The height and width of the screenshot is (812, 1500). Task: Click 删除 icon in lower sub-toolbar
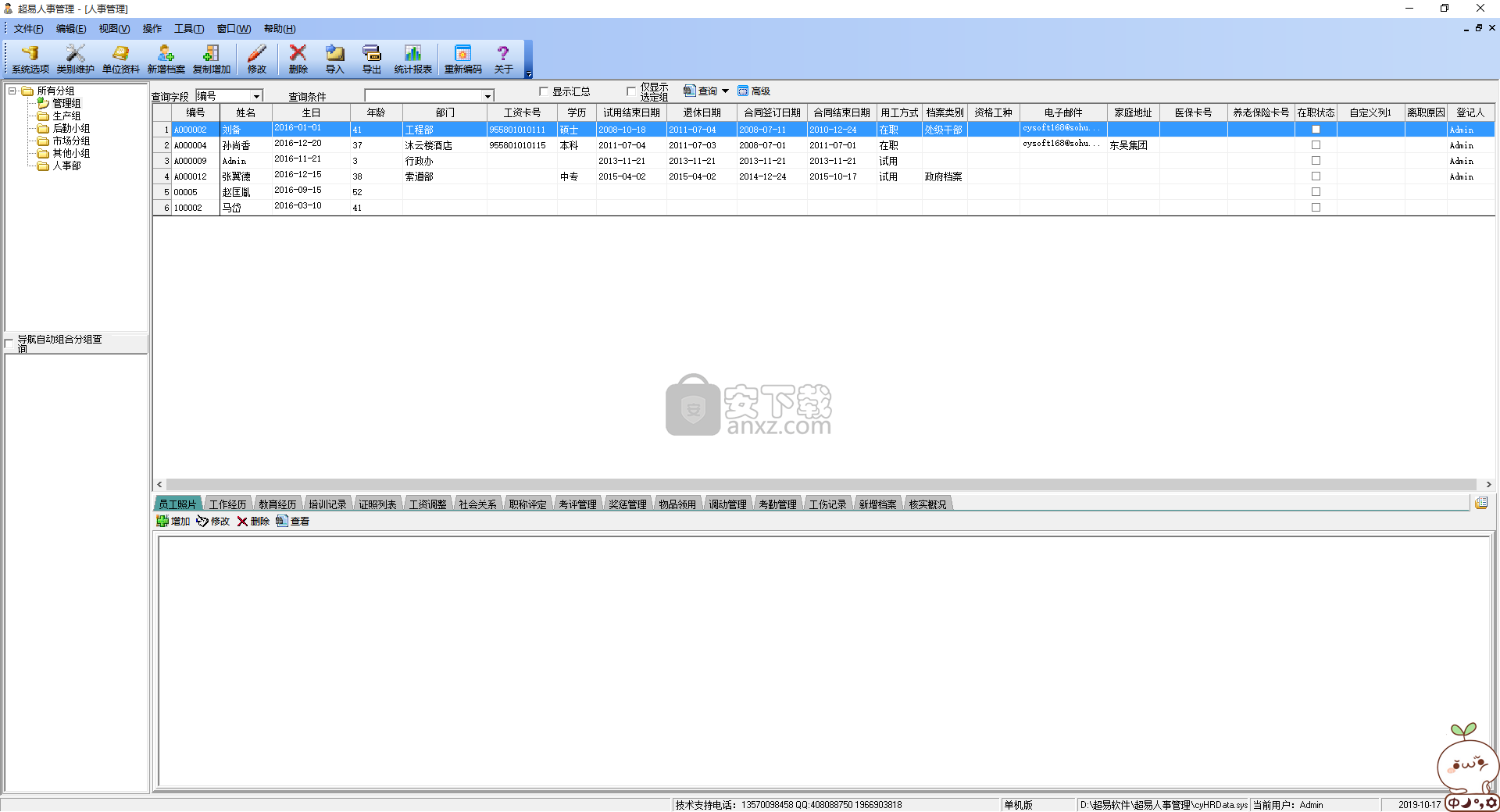[253, 522]
